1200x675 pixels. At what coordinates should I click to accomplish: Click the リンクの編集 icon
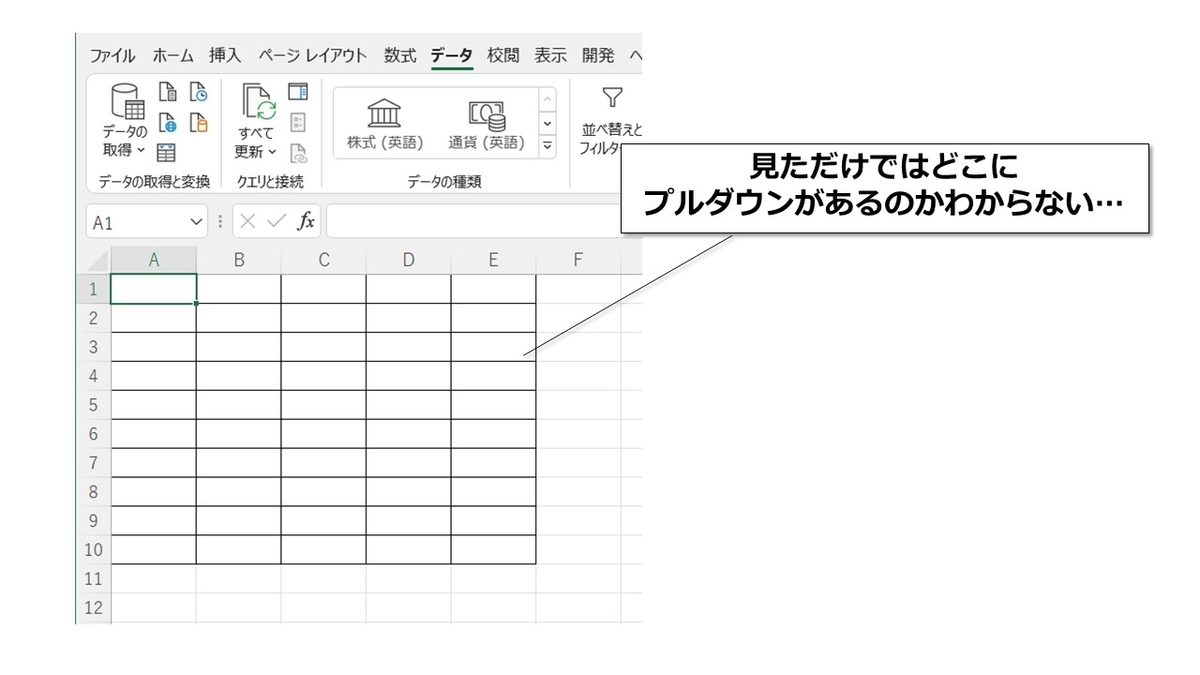297,152
